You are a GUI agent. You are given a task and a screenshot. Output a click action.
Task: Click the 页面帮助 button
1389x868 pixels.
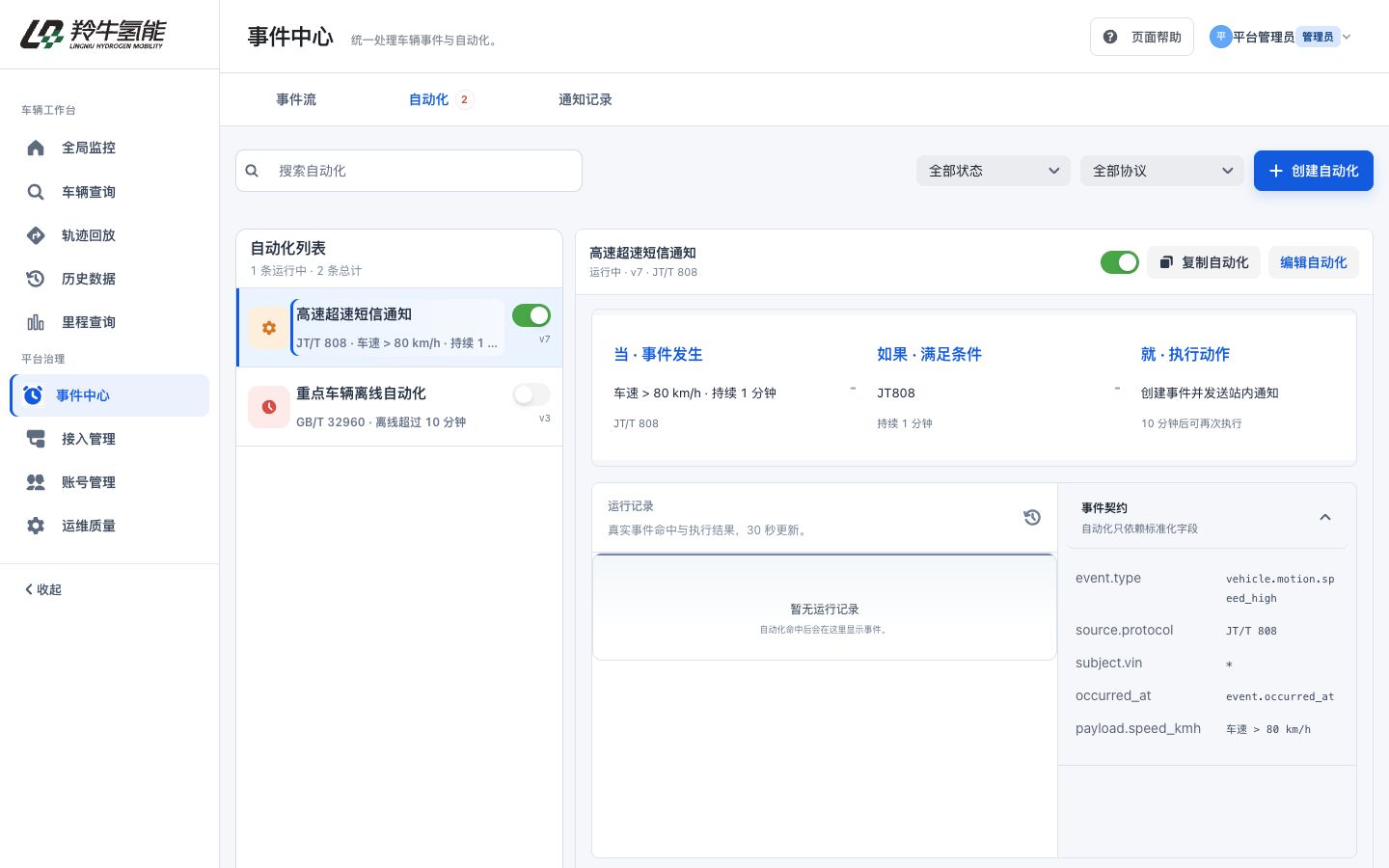[1142, 37]
